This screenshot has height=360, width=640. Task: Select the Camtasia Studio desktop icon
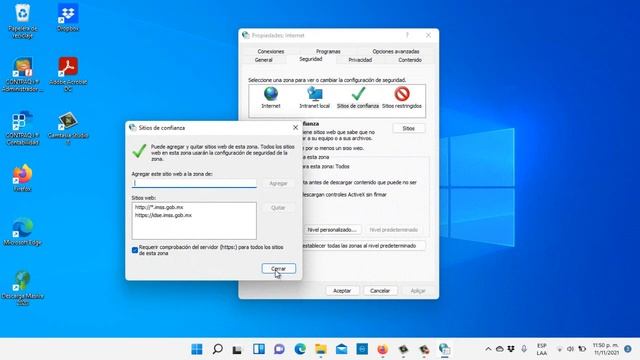(x=68, y=128)
